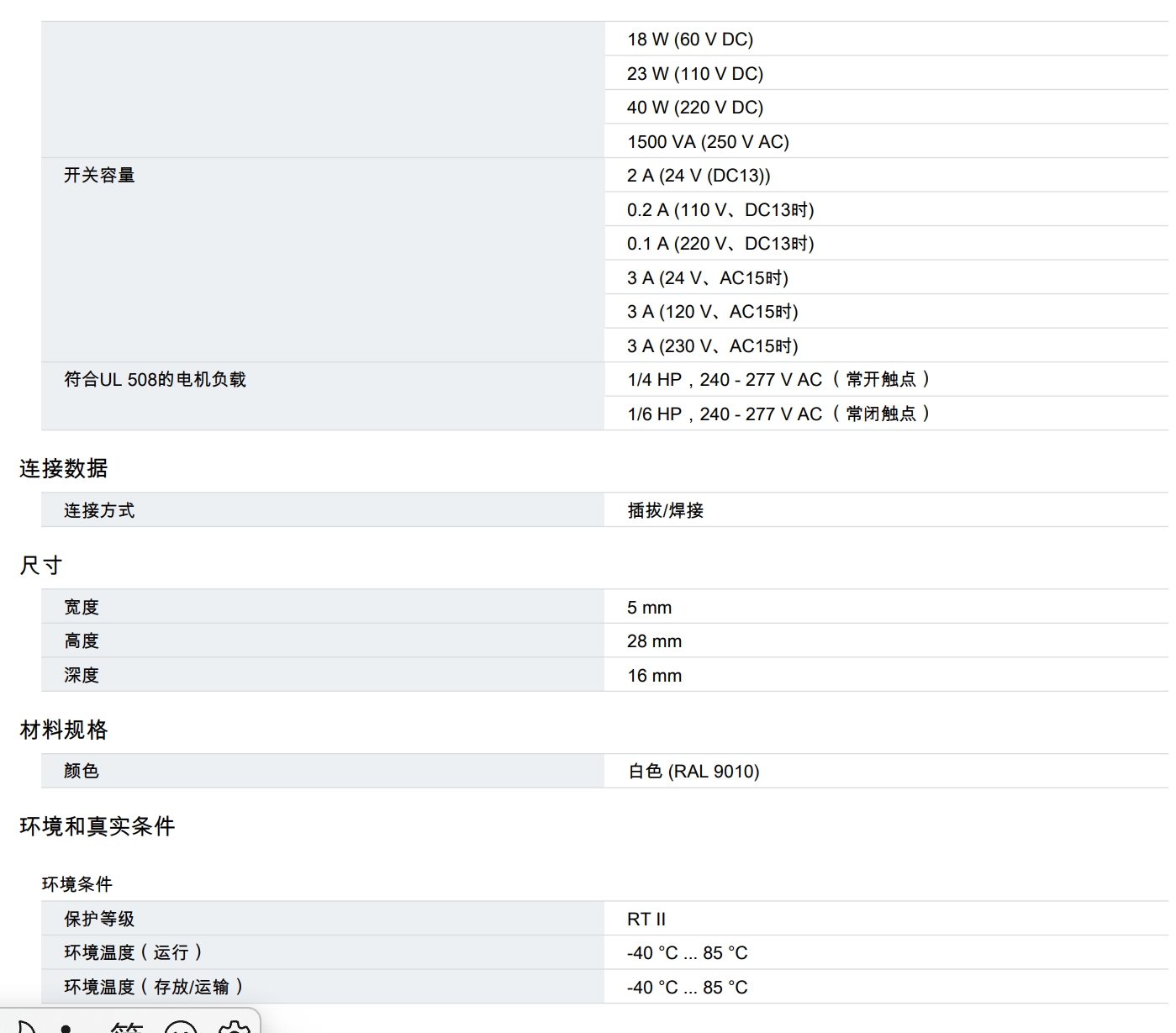Click the 环境条件 subsection label
This screenshot has width=1176, height=1033.
point(77,884)
